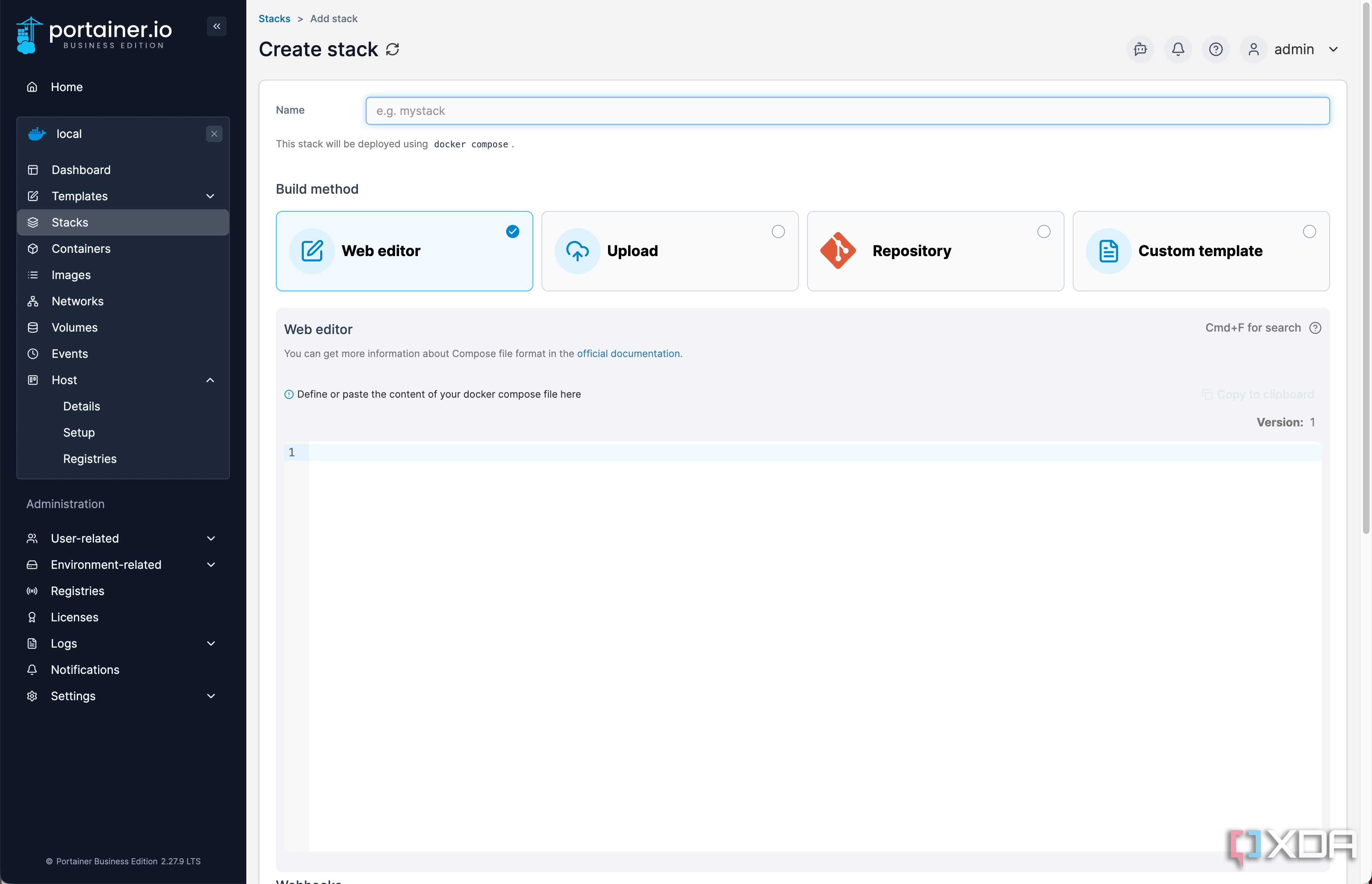The width and height of the screenshot is (1372, 884).
Task: Go to Containers in the sidebar
Action: tap(81, 249)
